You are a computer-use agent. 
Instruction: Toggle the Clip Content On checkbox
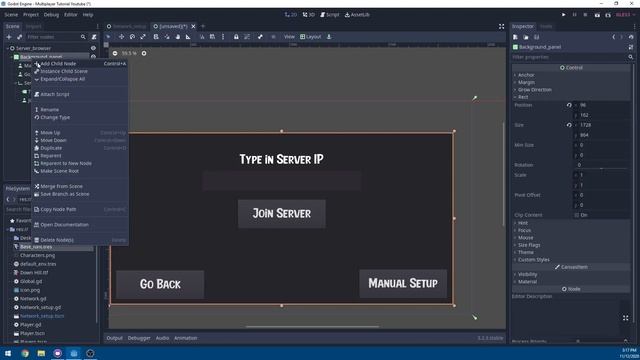coord(577,215)
